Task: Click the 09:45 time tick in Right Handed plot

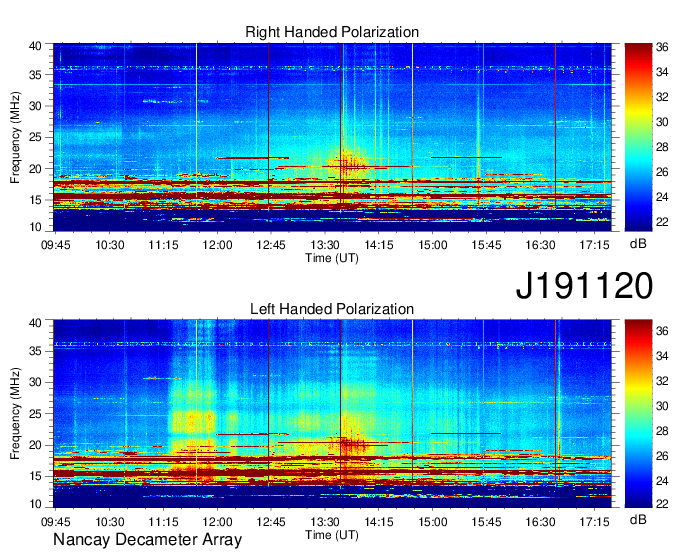Action: tap(56, 245)
